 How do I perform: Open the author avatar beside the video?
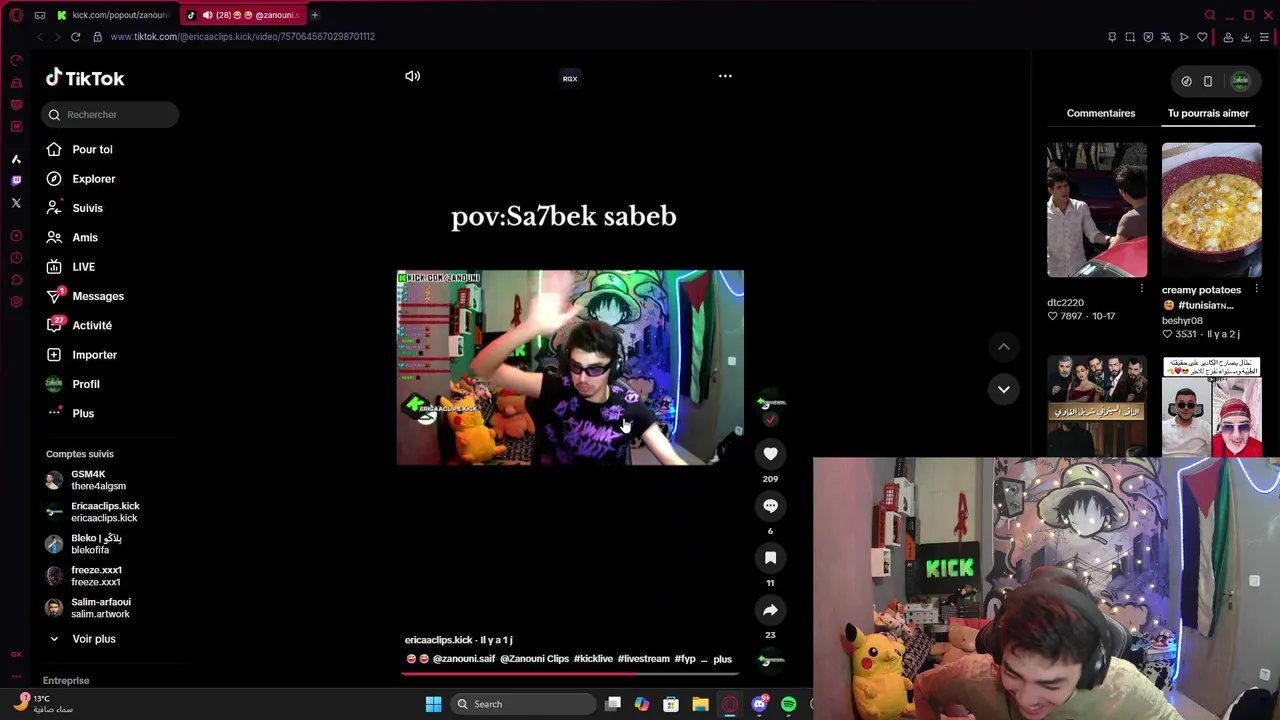coord(770,403)
